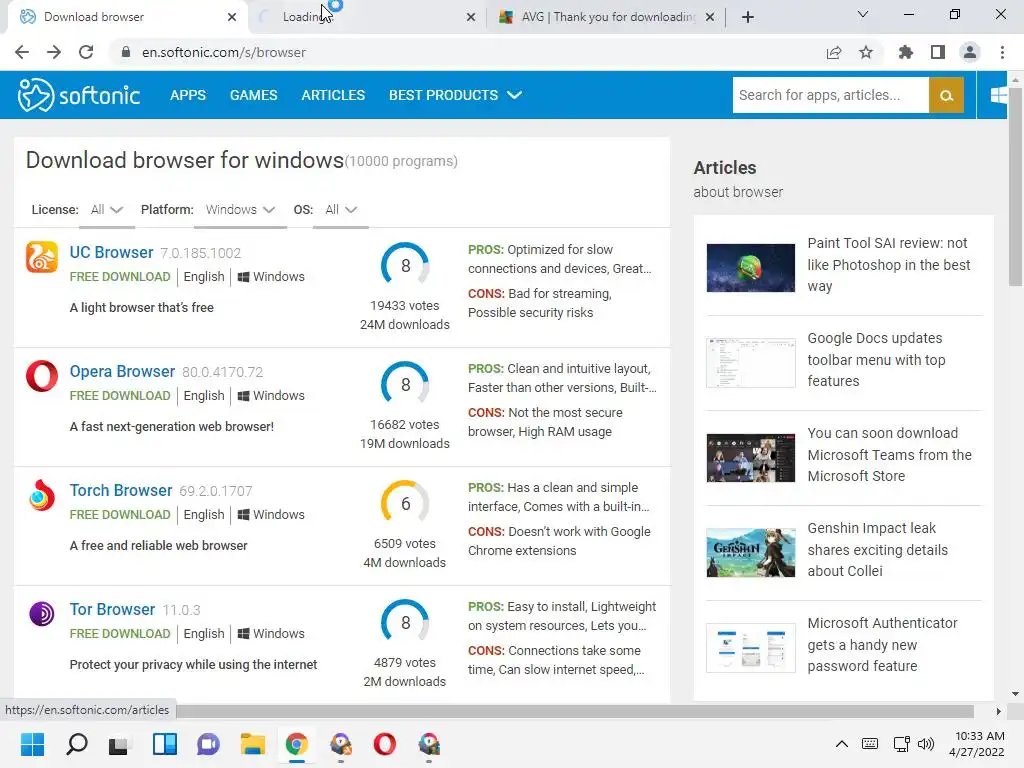Open Widgets from taskbar

(165, 744)
